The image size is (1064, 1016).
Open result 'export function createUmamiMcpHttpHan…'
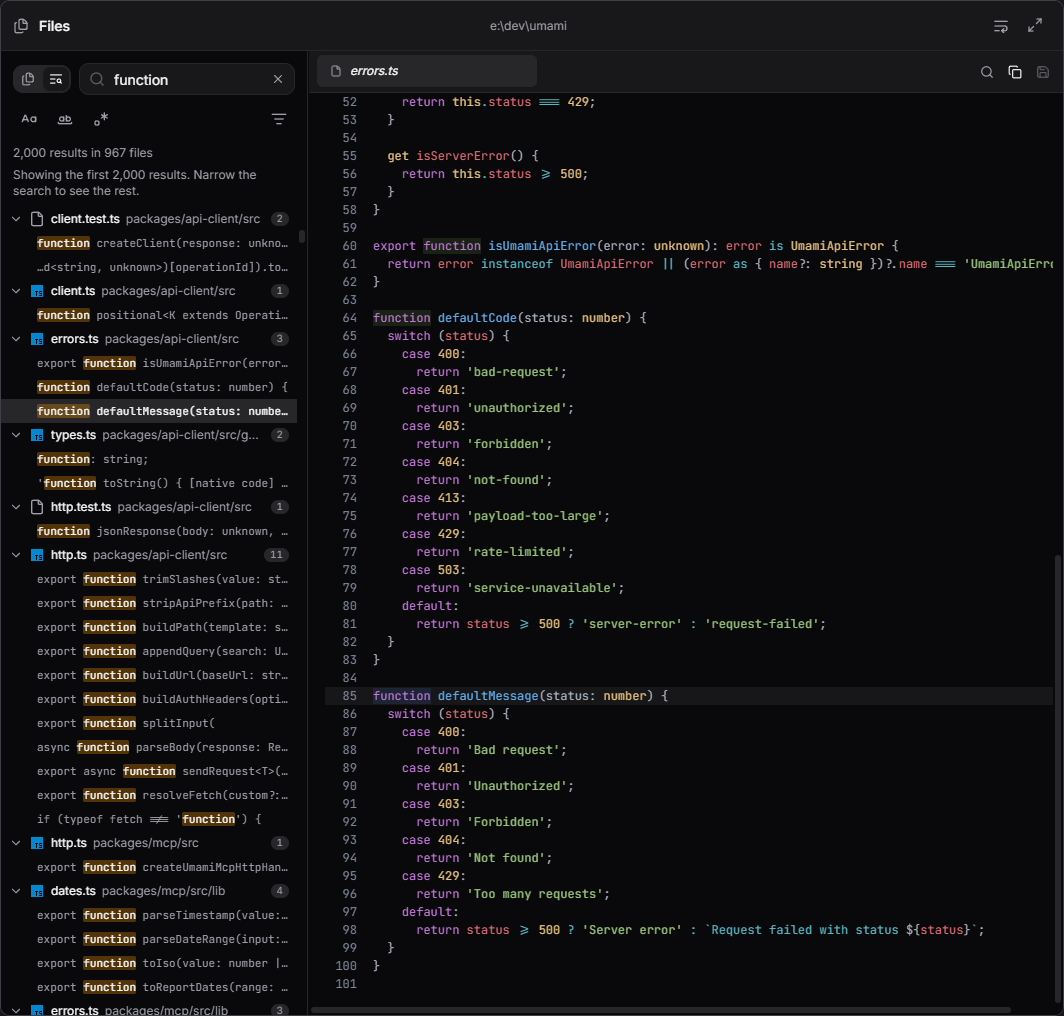(x=149, y=867)
